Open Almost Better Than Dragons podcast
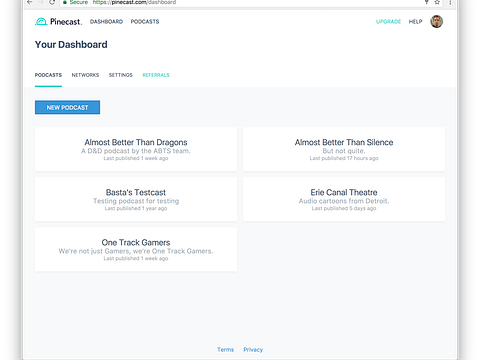This screenshot has height=360, width=480. (136, 149)
